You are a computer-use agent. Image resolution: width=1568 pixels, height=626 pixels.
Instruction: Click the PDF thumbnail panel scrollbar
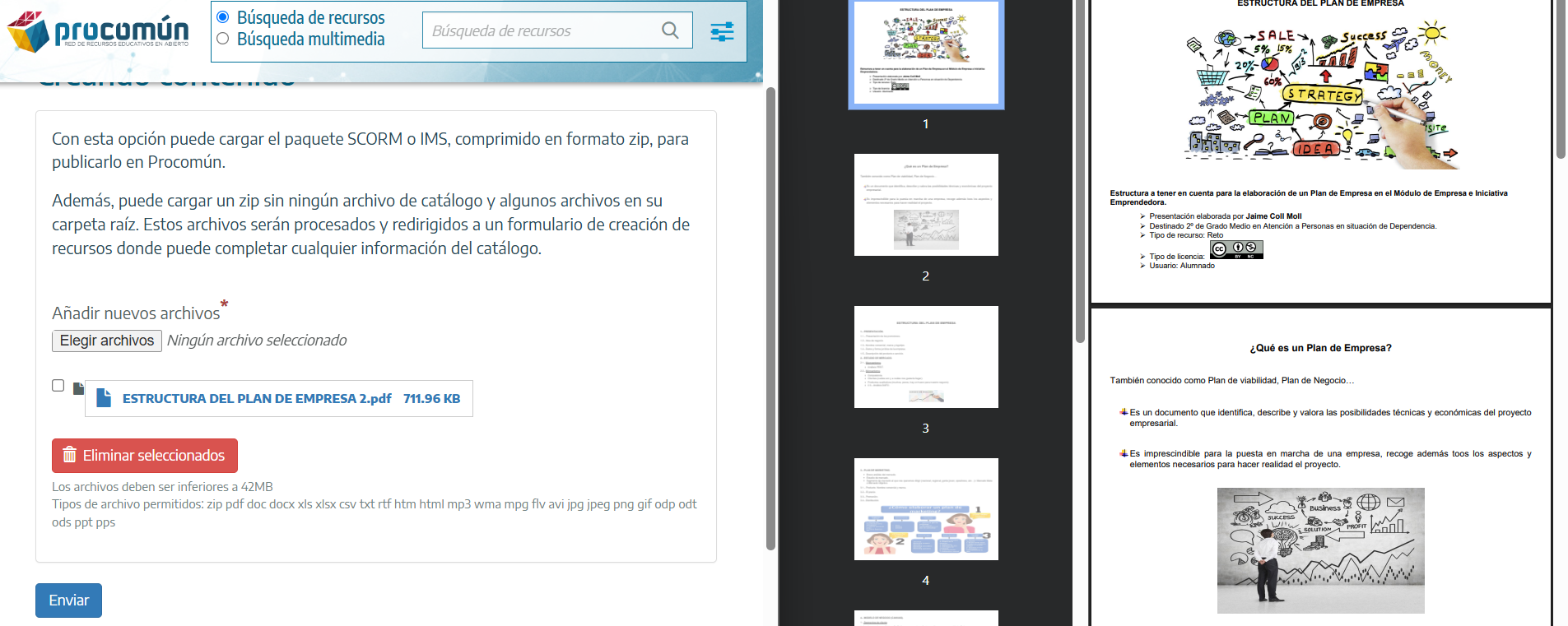click(1080, 173)
